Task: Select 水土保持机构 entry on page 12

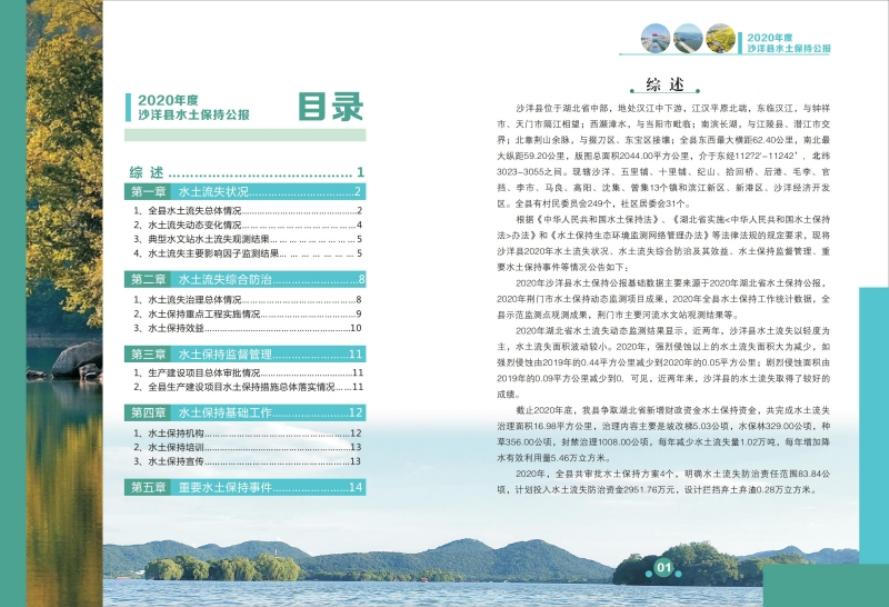Action: pos(248,433)
